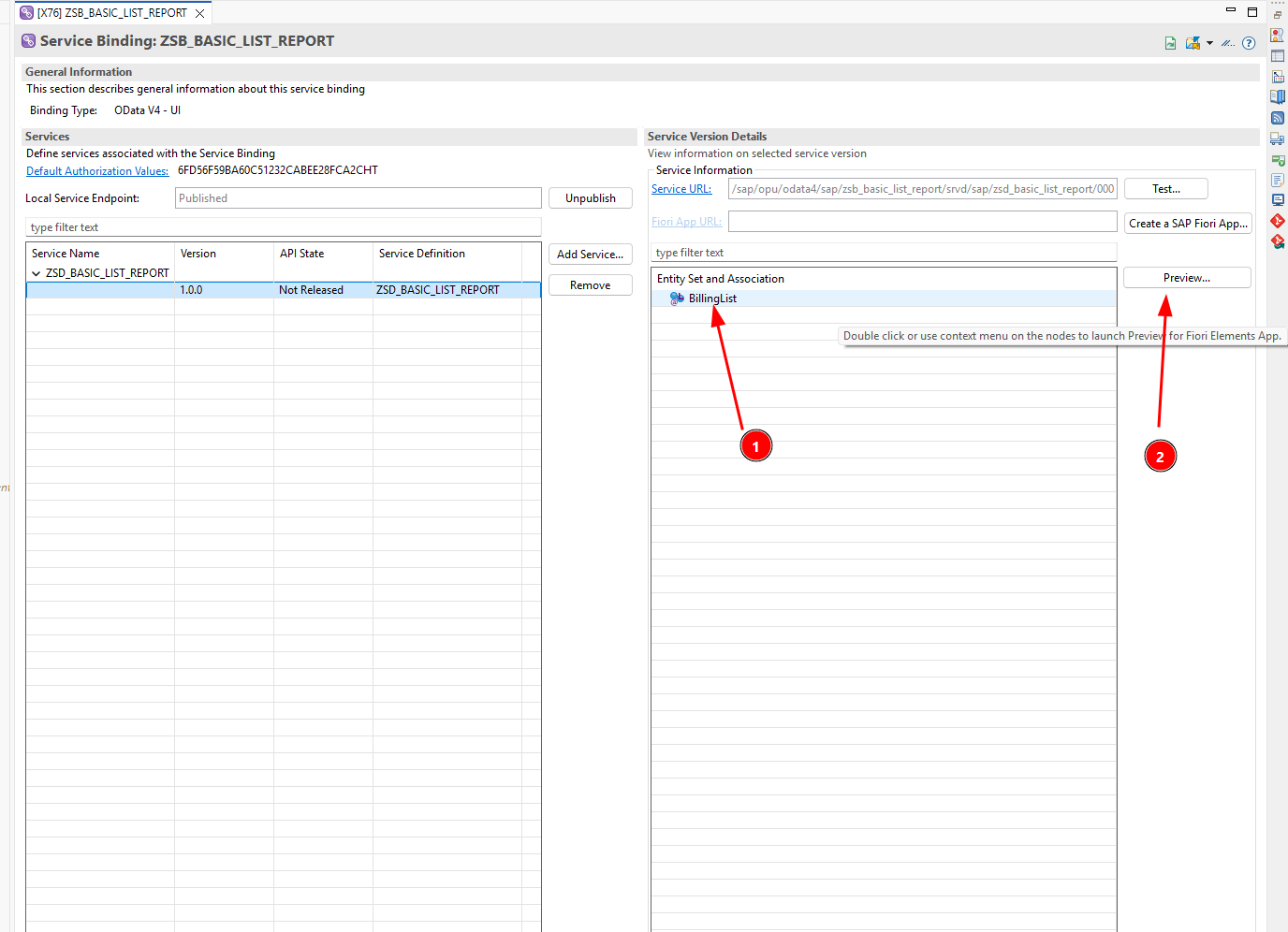Click the Add Service... button

[591, 255]
